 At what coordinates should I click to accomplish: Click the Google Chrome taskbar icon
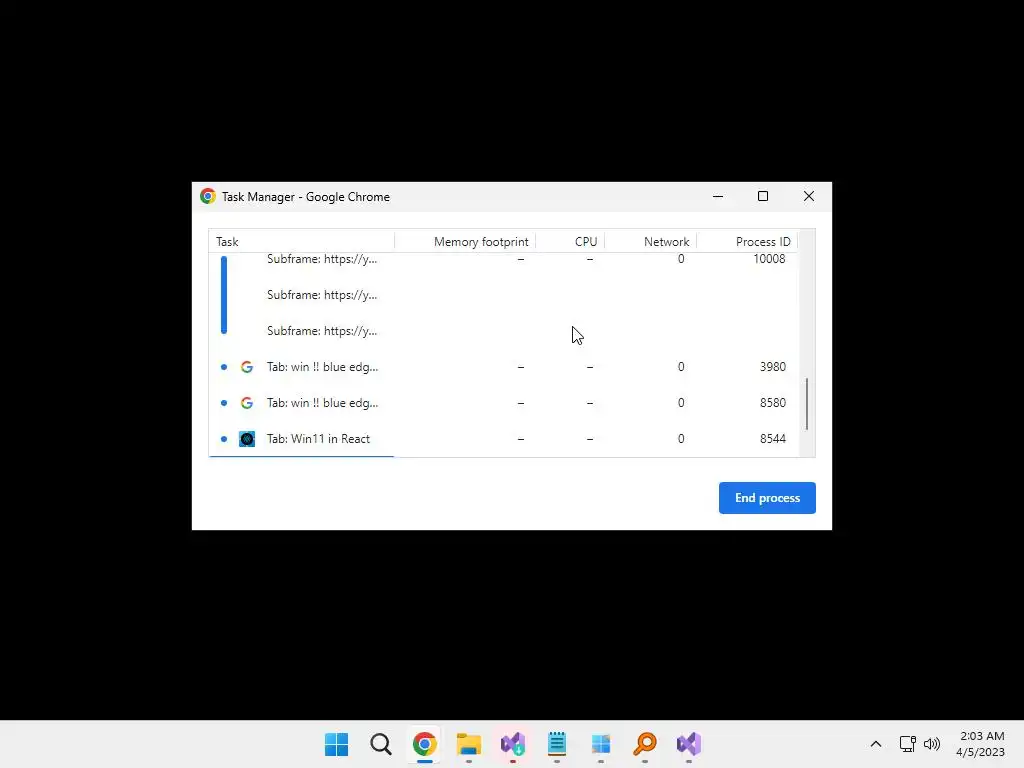coord(424,744)
